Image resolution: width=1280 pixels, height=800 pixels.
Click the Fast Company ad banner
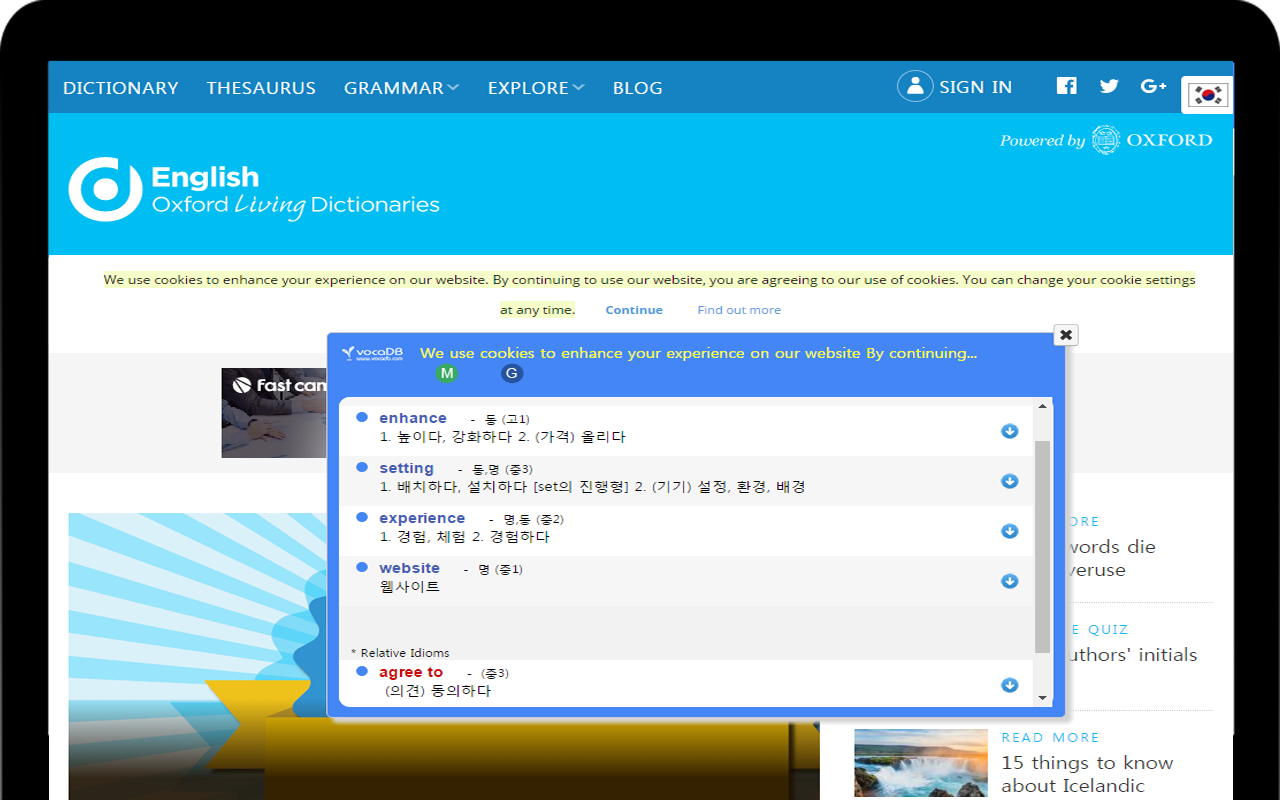[x=274, y=413]
